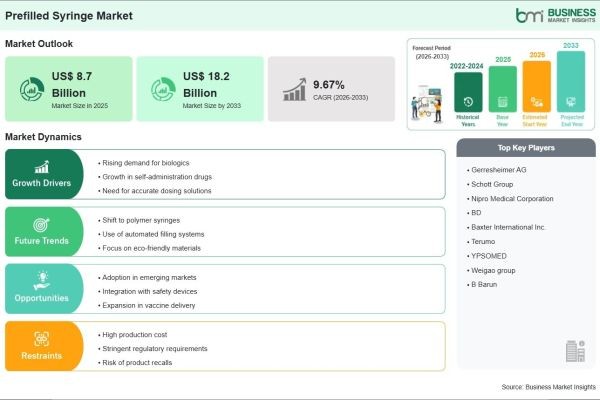
Task: Click the Estimated Start Year label
Action: click(535, 121)
